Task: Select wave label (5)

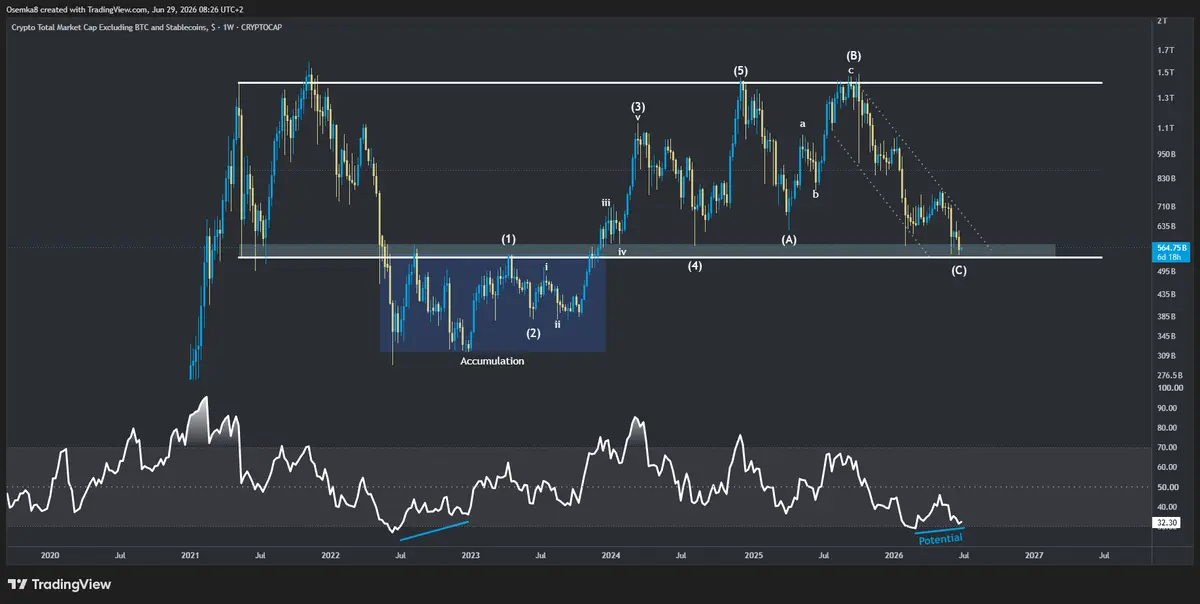Action: click(740, 71)
